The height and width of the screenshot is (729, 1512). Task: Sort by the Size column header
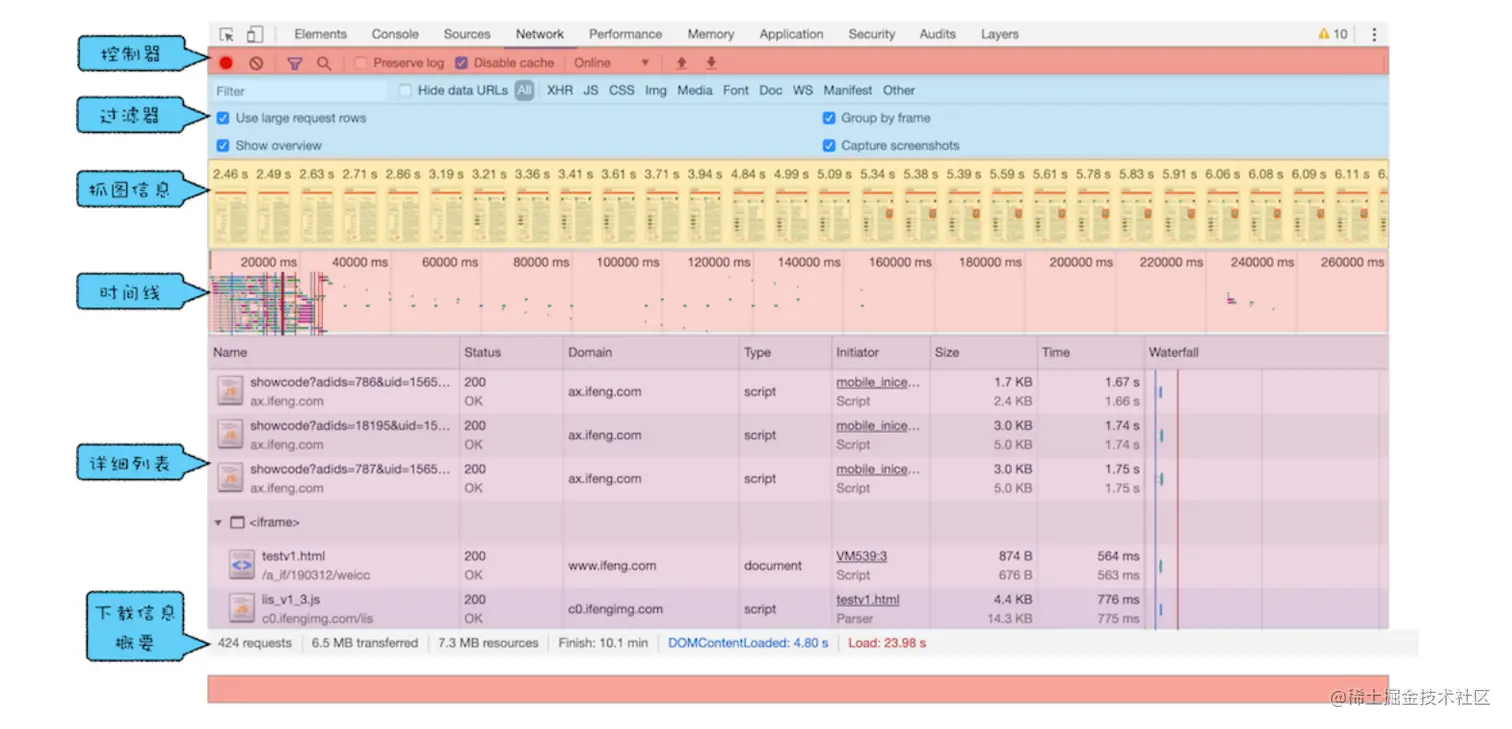click(x=984, y=352)
